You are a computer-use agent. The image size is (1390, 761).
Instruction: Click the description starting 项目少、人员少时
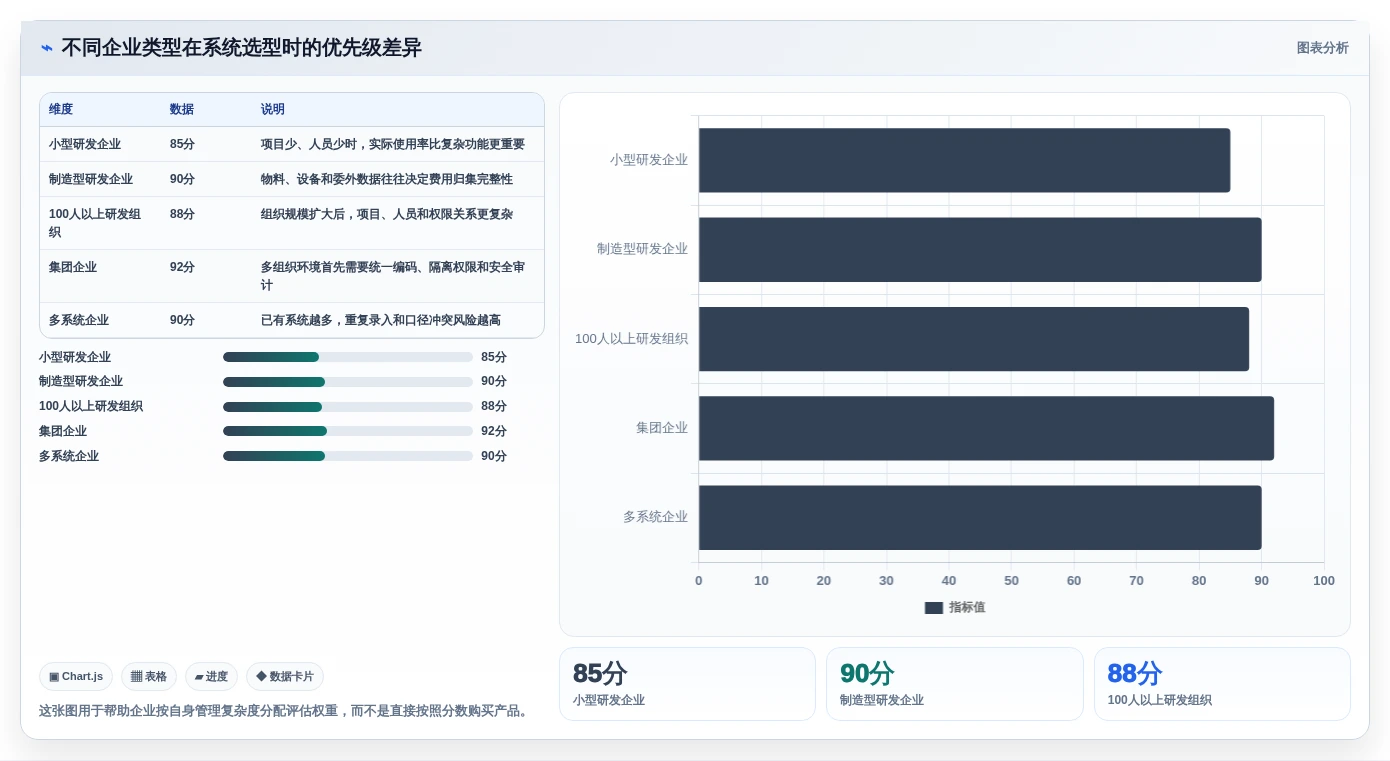[393, 144]
